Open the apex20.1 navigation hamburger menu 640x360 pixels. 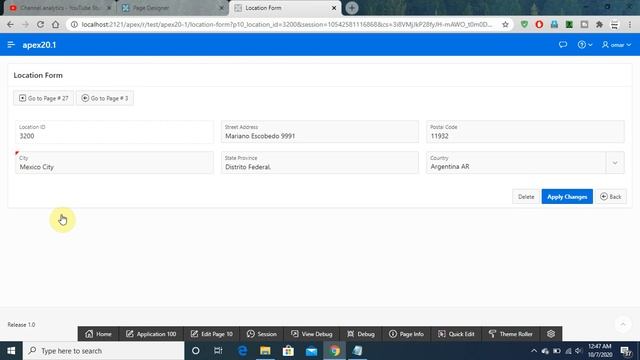coord(11,44)
